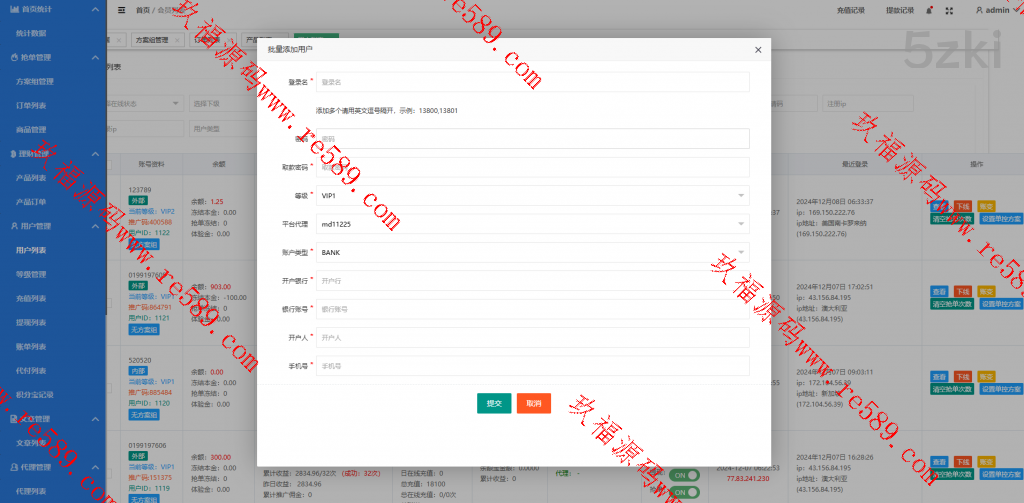The height and width of the screenshot is (503, 1024).
Task: Close the 方案组管理 tab with its X
Action: coord(176,40)
